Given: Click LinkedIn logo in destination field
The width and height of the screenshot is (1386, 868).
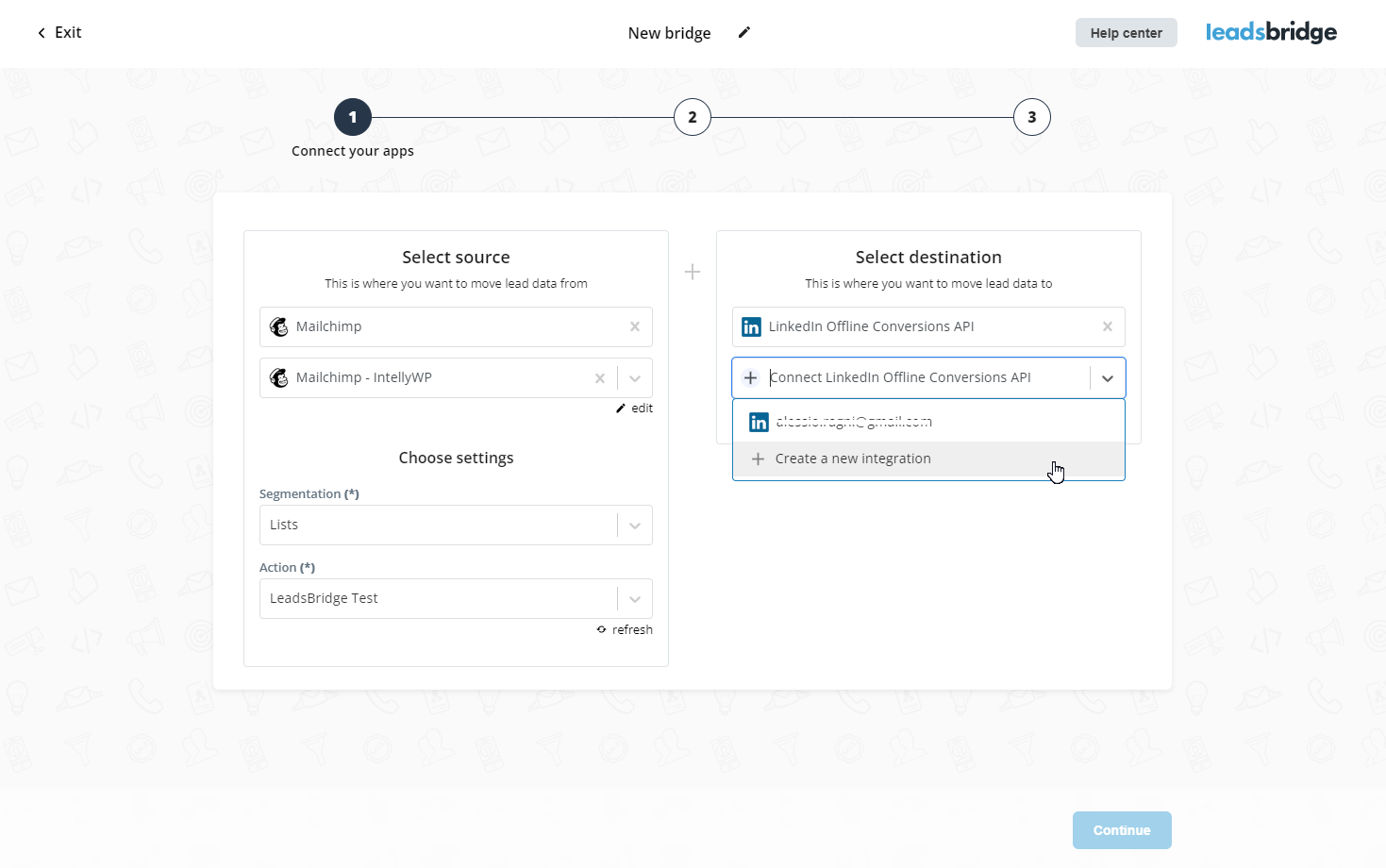Looking at the screenshot, I should (x=751, y=326).
